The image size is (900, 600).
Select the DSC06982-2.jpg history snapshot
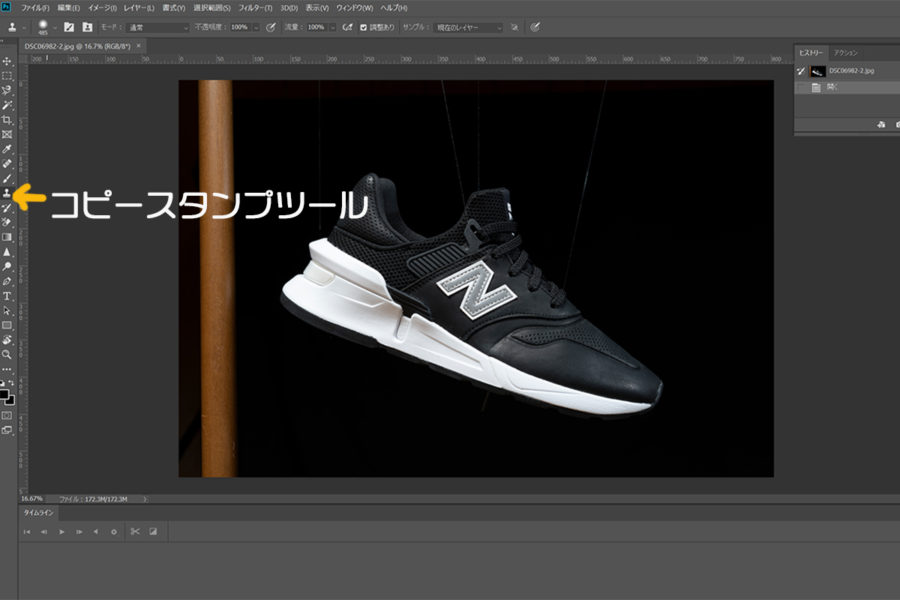pos(847,71)
